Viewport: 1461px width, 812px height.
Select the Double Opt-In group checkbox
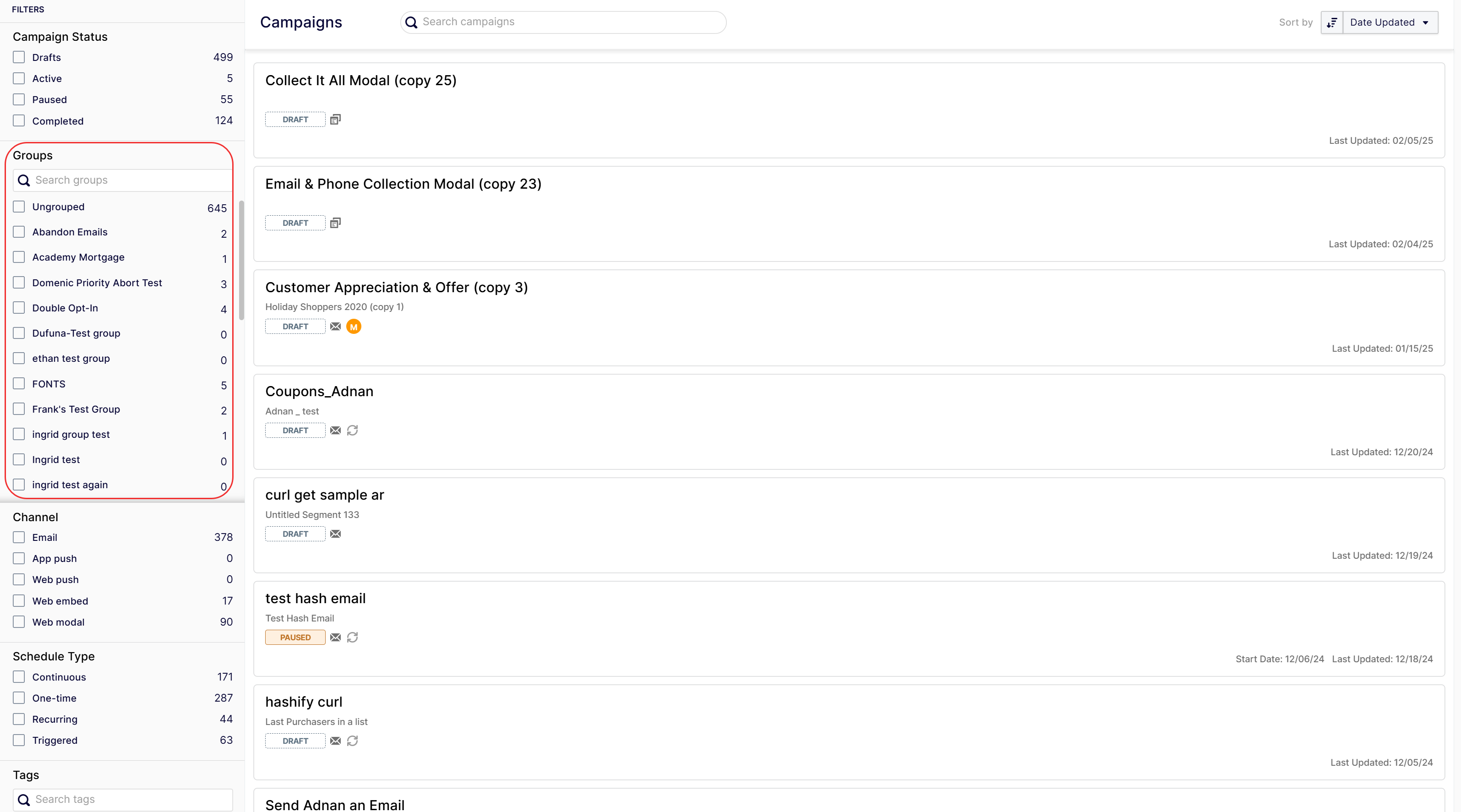click(19, 308)
